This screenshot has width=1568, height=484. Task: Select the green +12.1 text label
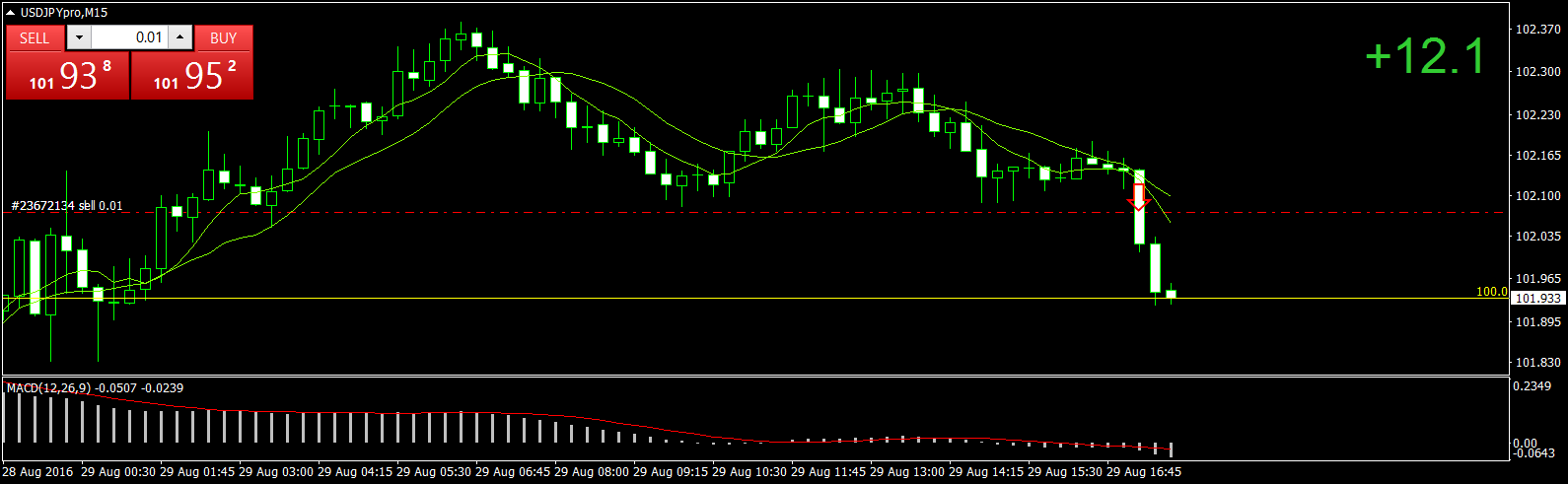click(x=1425, y=56)
